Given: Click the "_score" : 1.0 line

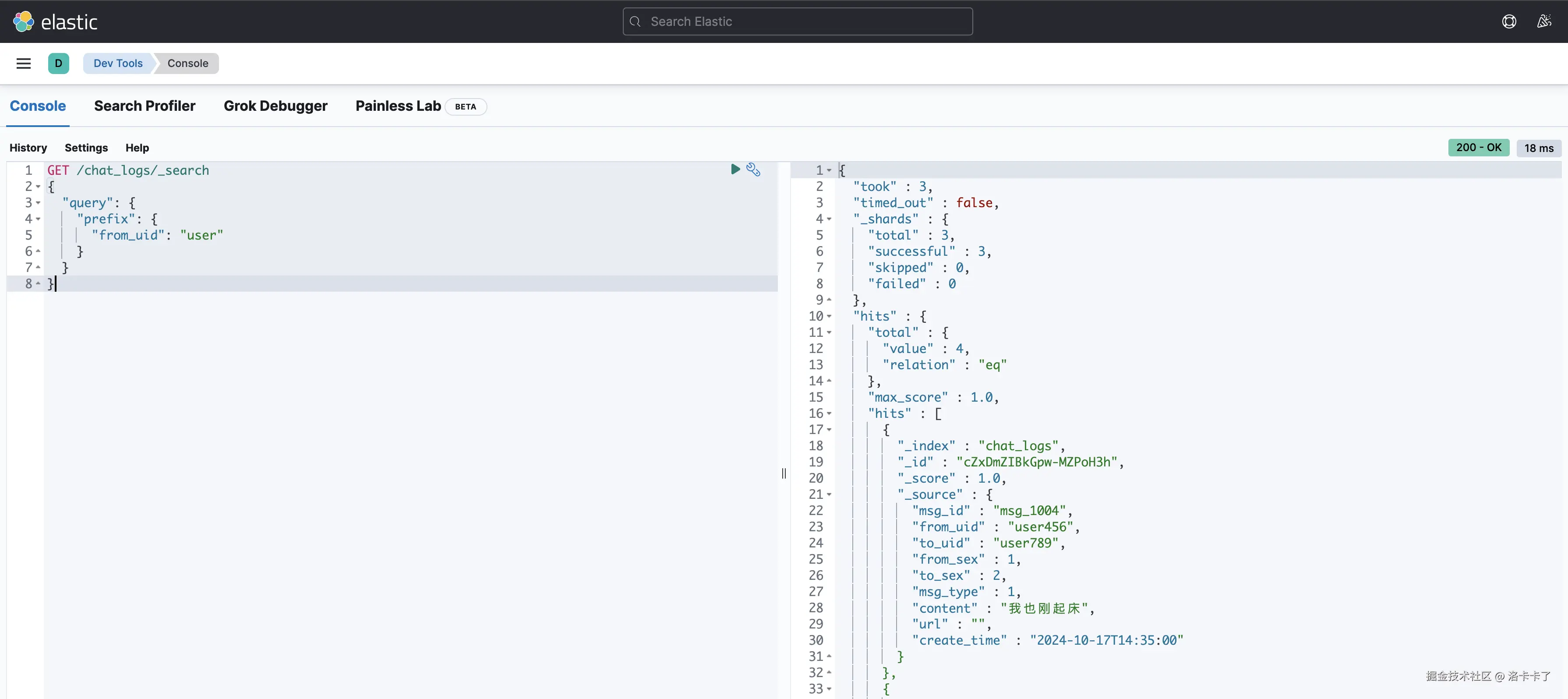Looking at the screenshot, I should (952, 478).
